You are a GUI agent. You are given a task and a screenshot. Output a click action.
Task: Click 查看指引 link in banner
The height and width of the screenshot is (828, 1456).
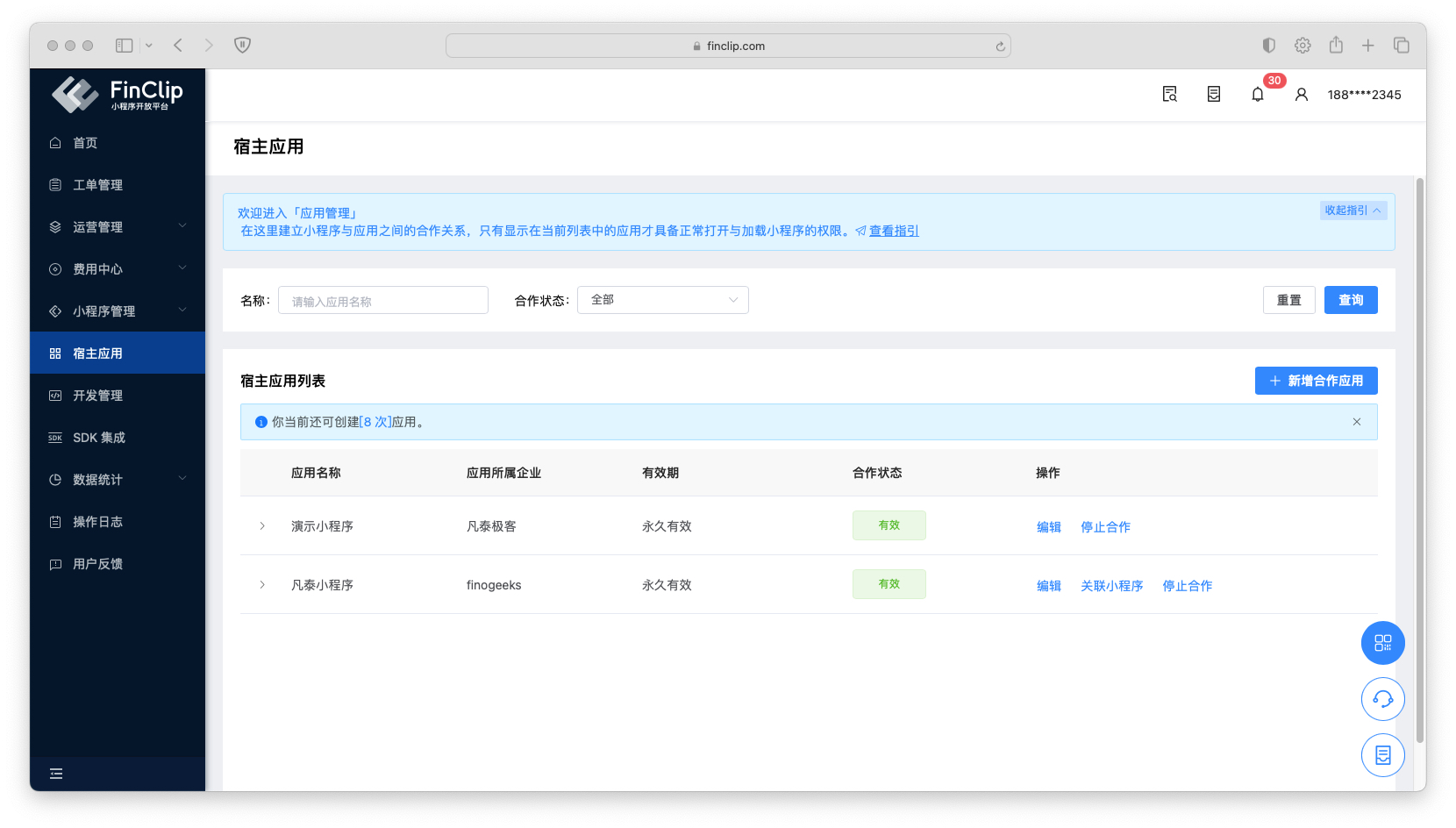[x=893, y=232]
